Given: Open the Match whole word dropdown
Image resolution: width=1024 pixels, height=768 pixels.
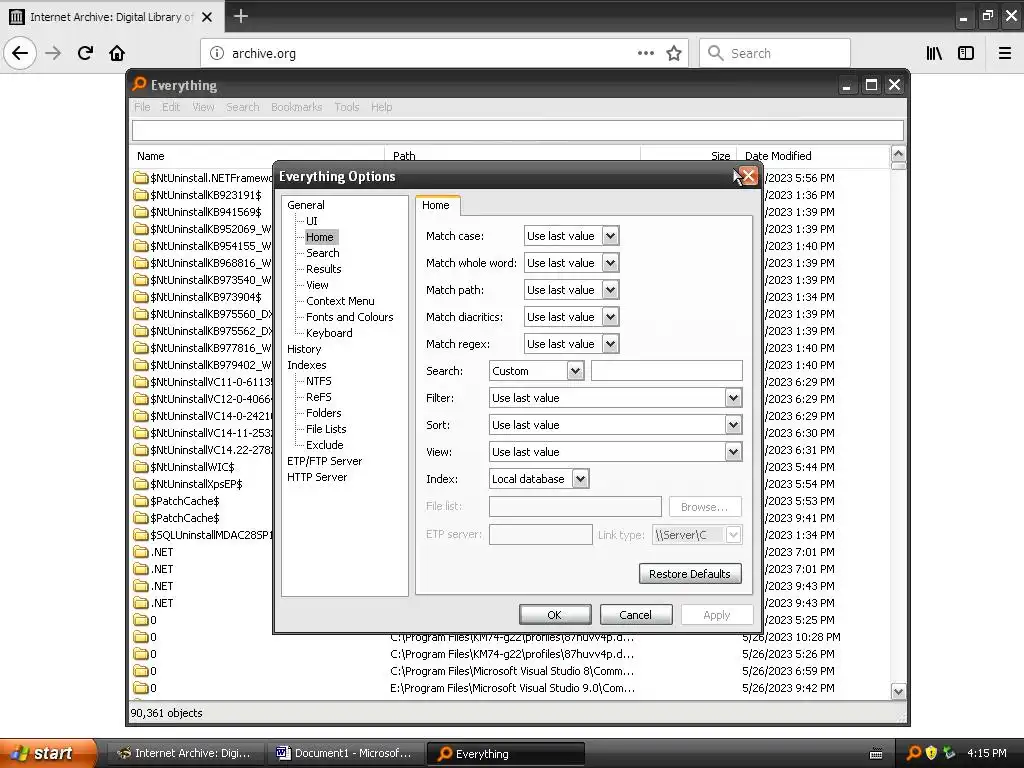Looking at the screenshot, I should click(x=610, y=263).
